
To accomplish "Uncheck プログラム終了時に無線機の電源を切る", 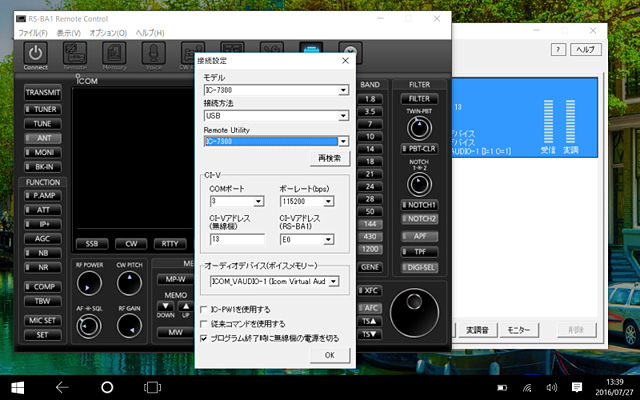I will click(x=204, y=338).
